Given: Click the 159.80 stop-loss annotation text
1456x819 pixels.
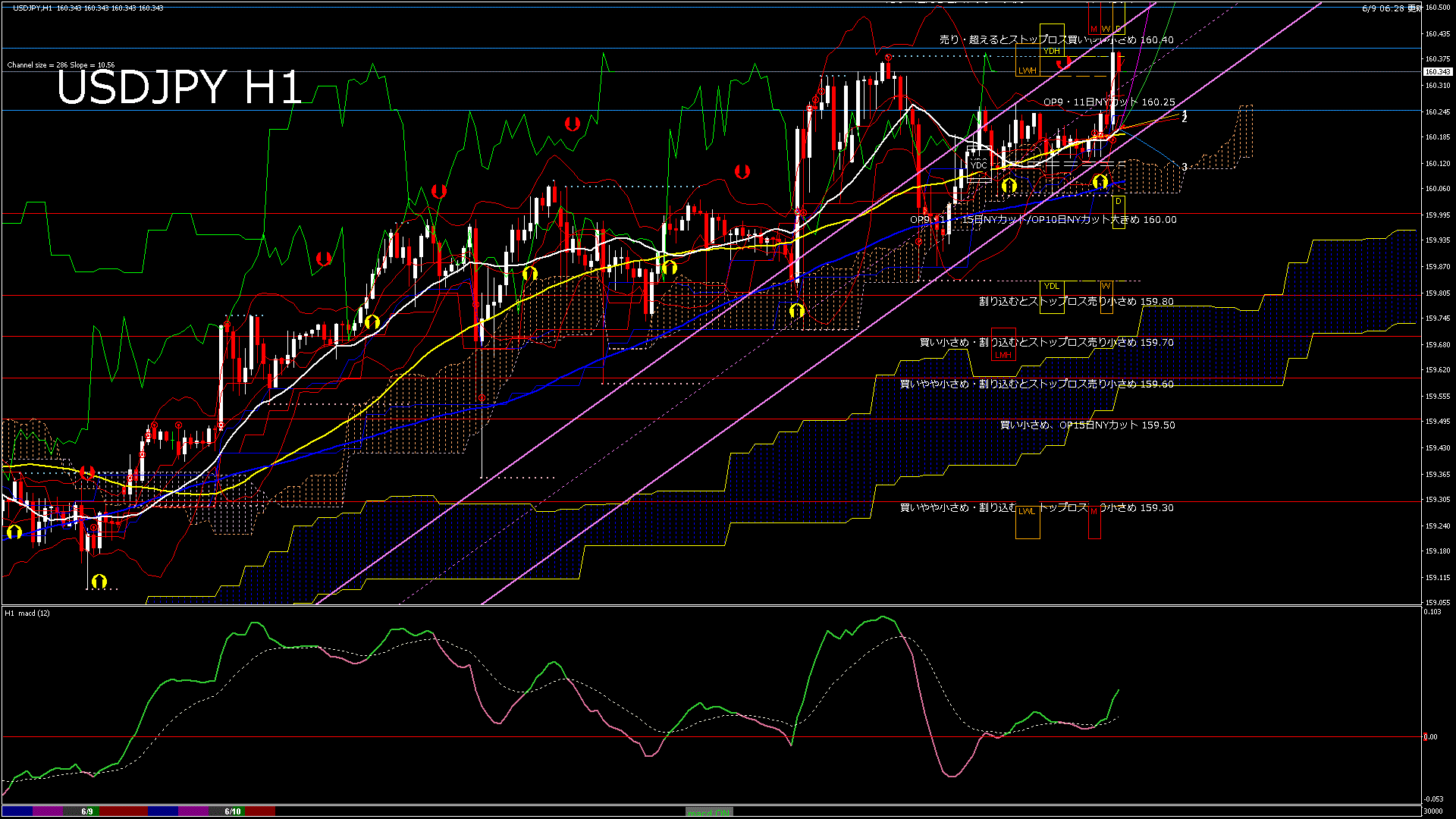Looking at the screenshot, I should [x=1076, y=301].
